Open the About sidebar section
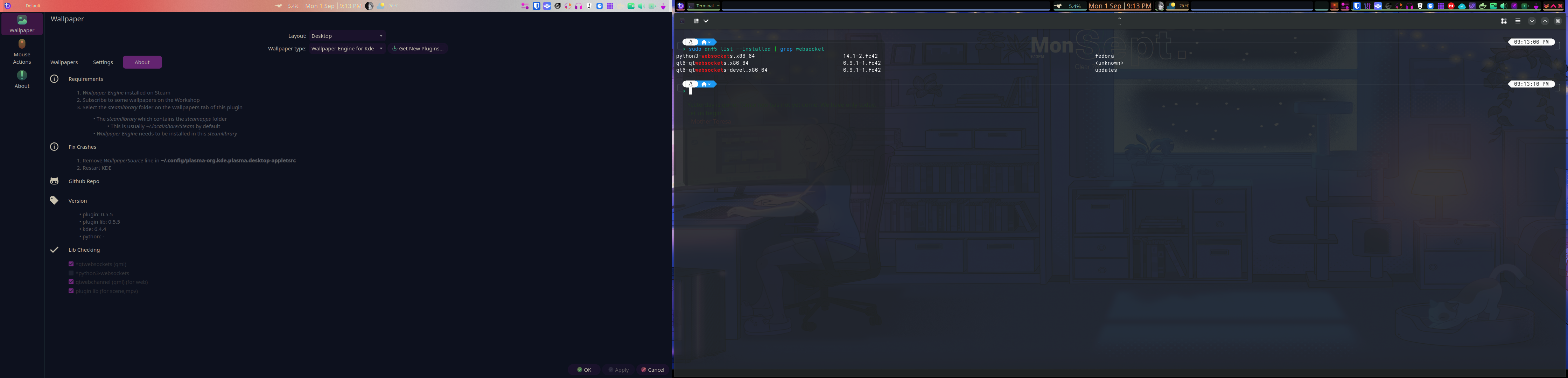 22,79
